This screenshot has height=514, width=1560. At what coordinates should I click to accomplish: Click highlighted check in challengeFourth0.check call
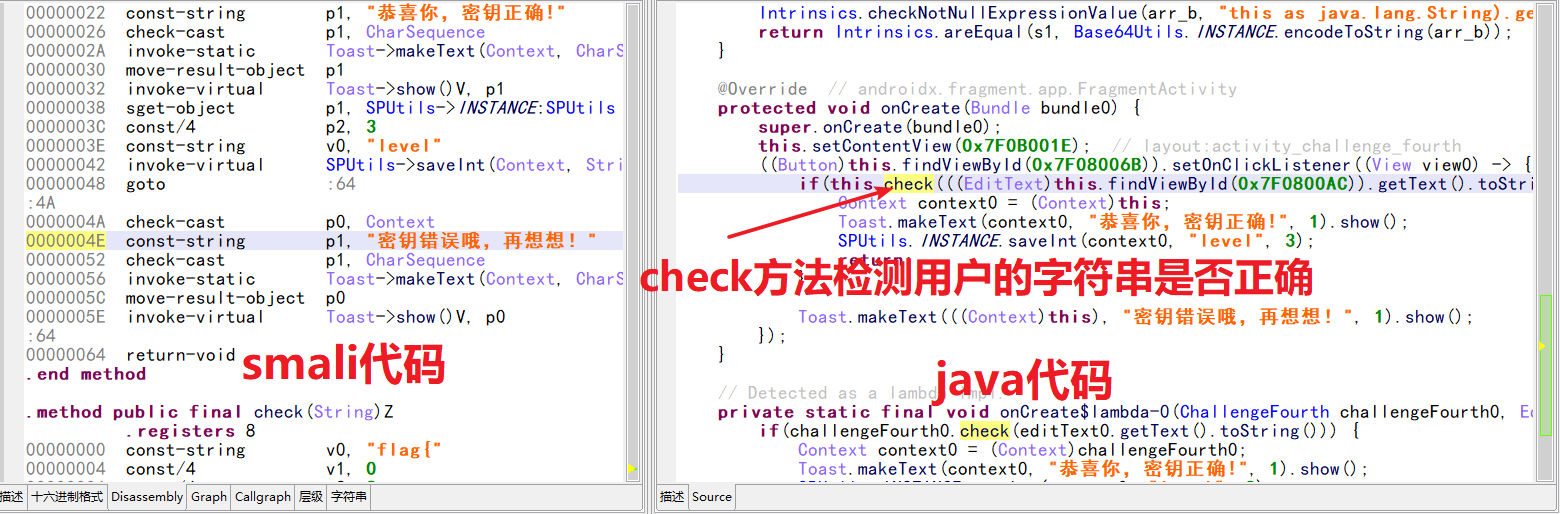(x=985, y=431)
